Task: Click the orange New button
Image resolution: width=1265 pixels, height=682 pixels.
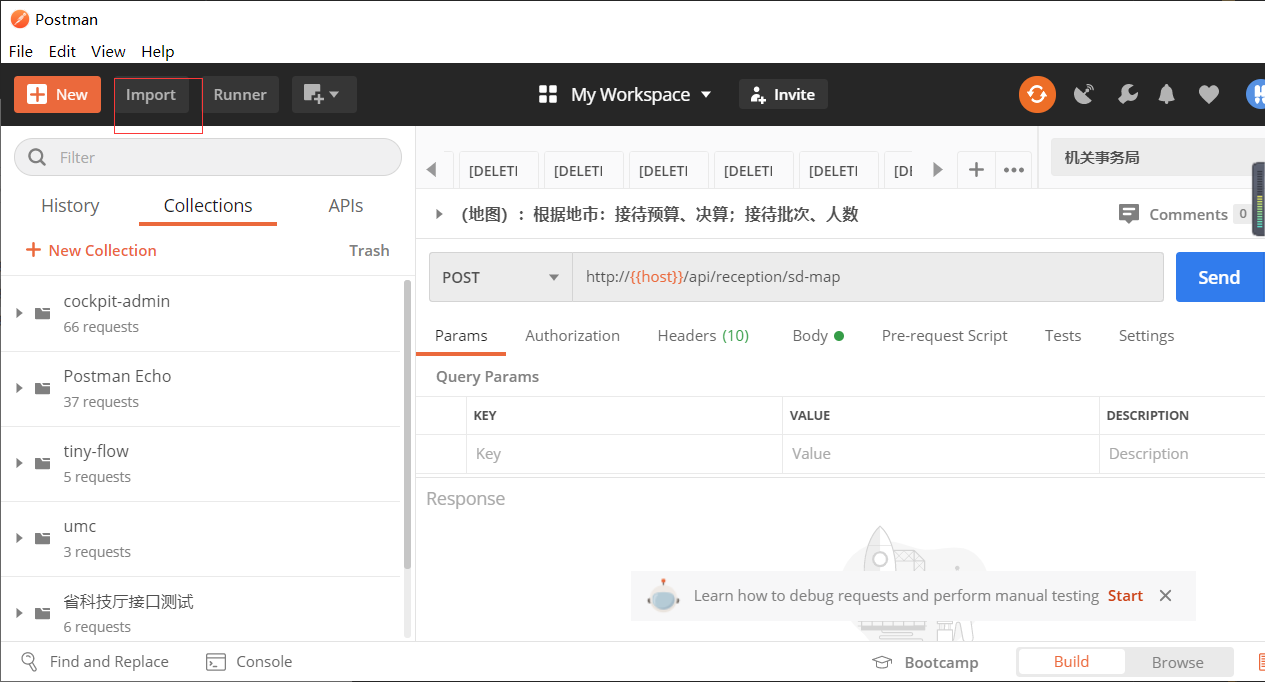Action: point(57,95)
